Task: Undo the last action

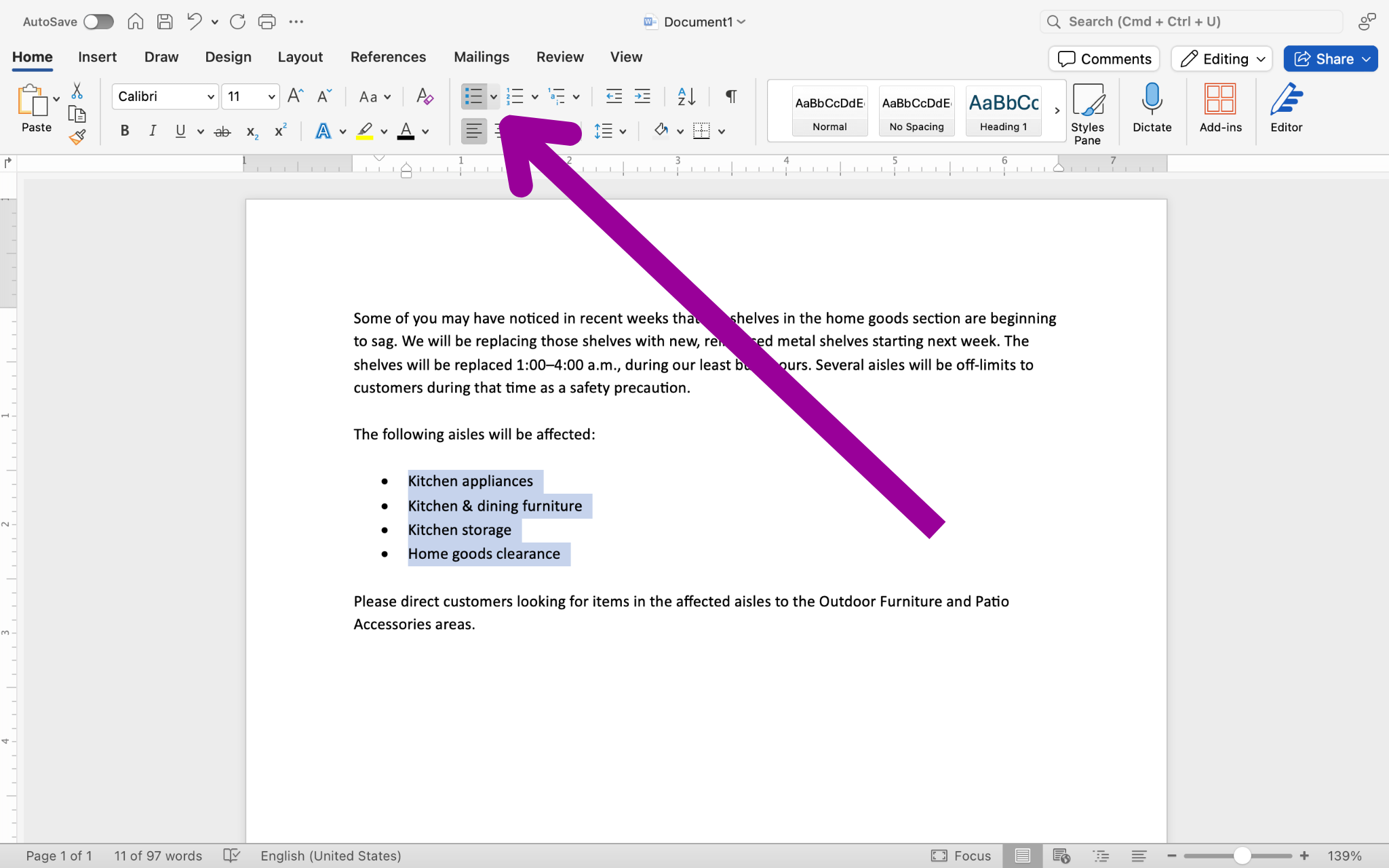Action: [x=194, y=22]
